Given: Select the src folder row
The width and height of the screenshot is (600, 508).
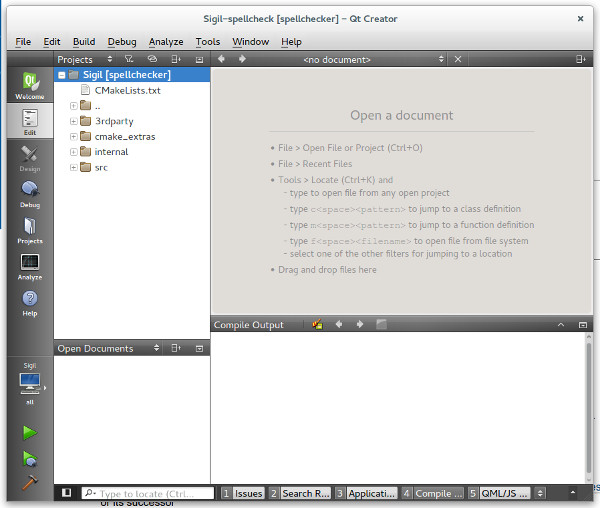Looking at the screenshot, I should click(x=132, y=168).
